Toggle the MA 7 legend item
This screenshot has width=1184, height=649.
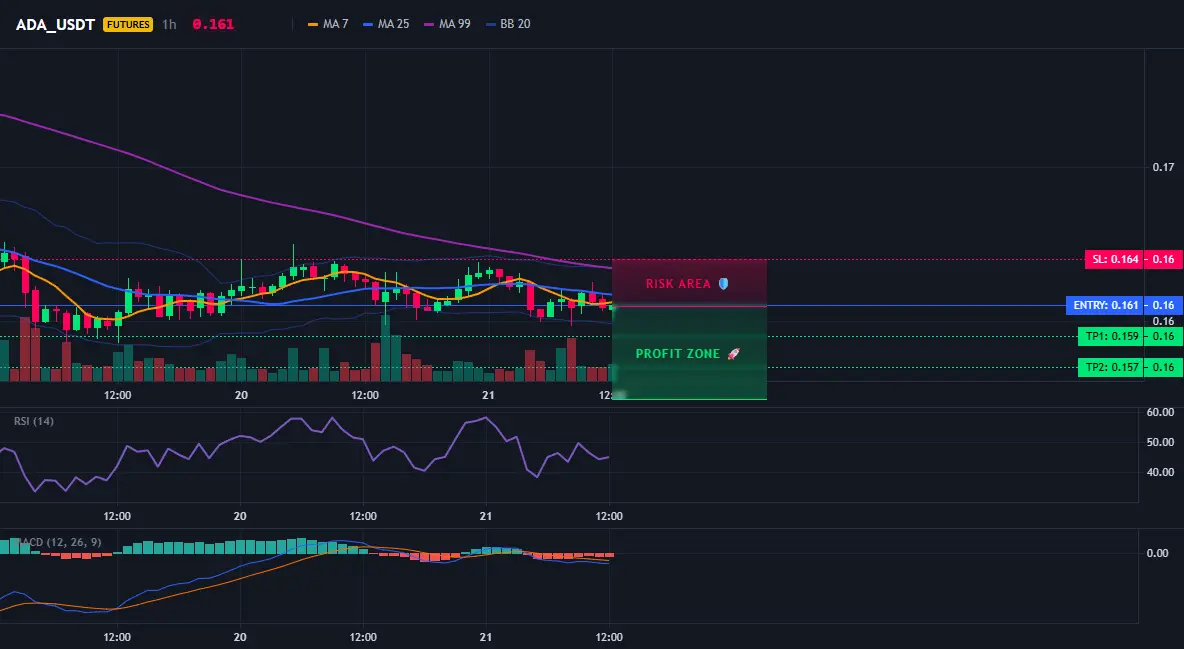328,24
